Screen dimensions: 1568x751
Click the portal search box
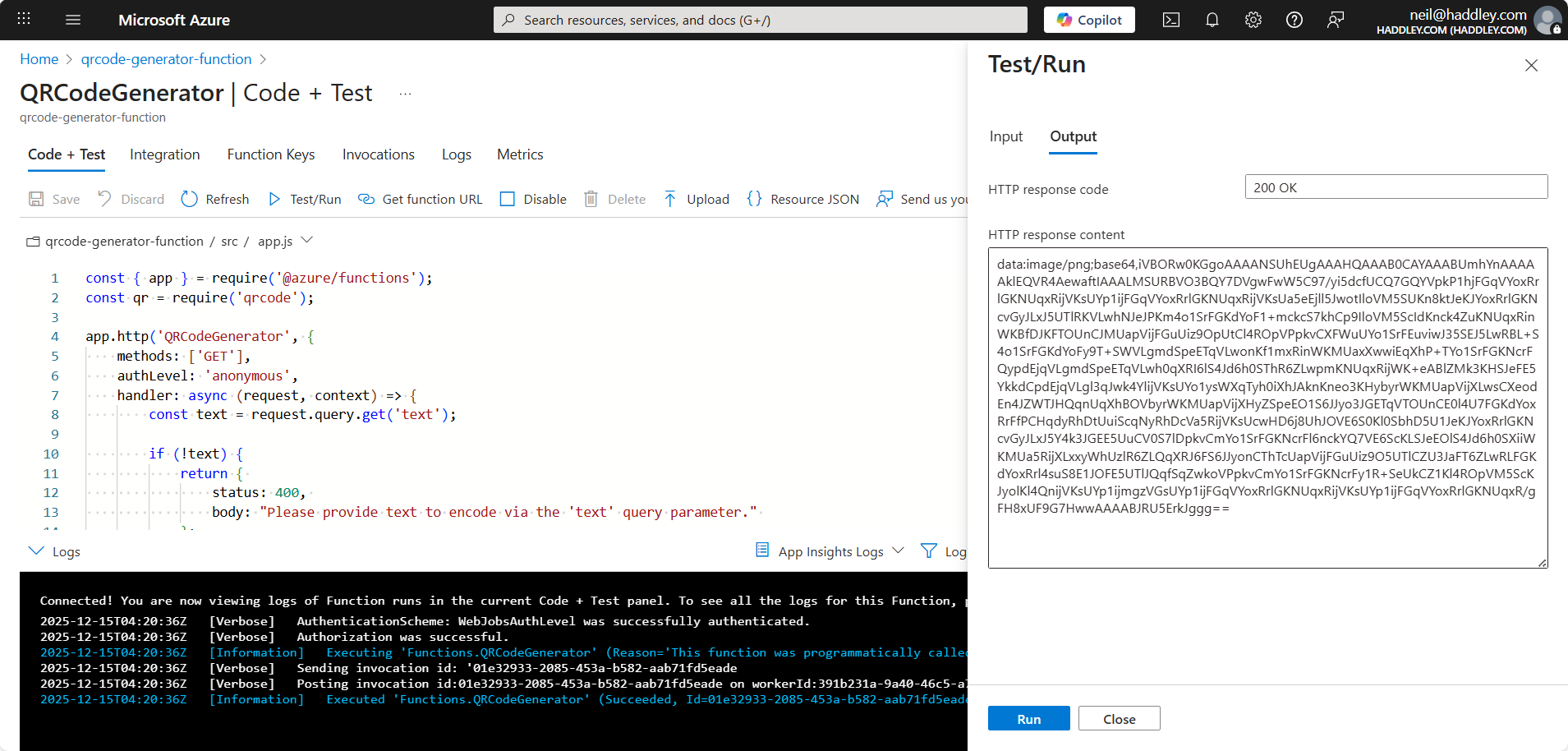[x=760, y=20]
